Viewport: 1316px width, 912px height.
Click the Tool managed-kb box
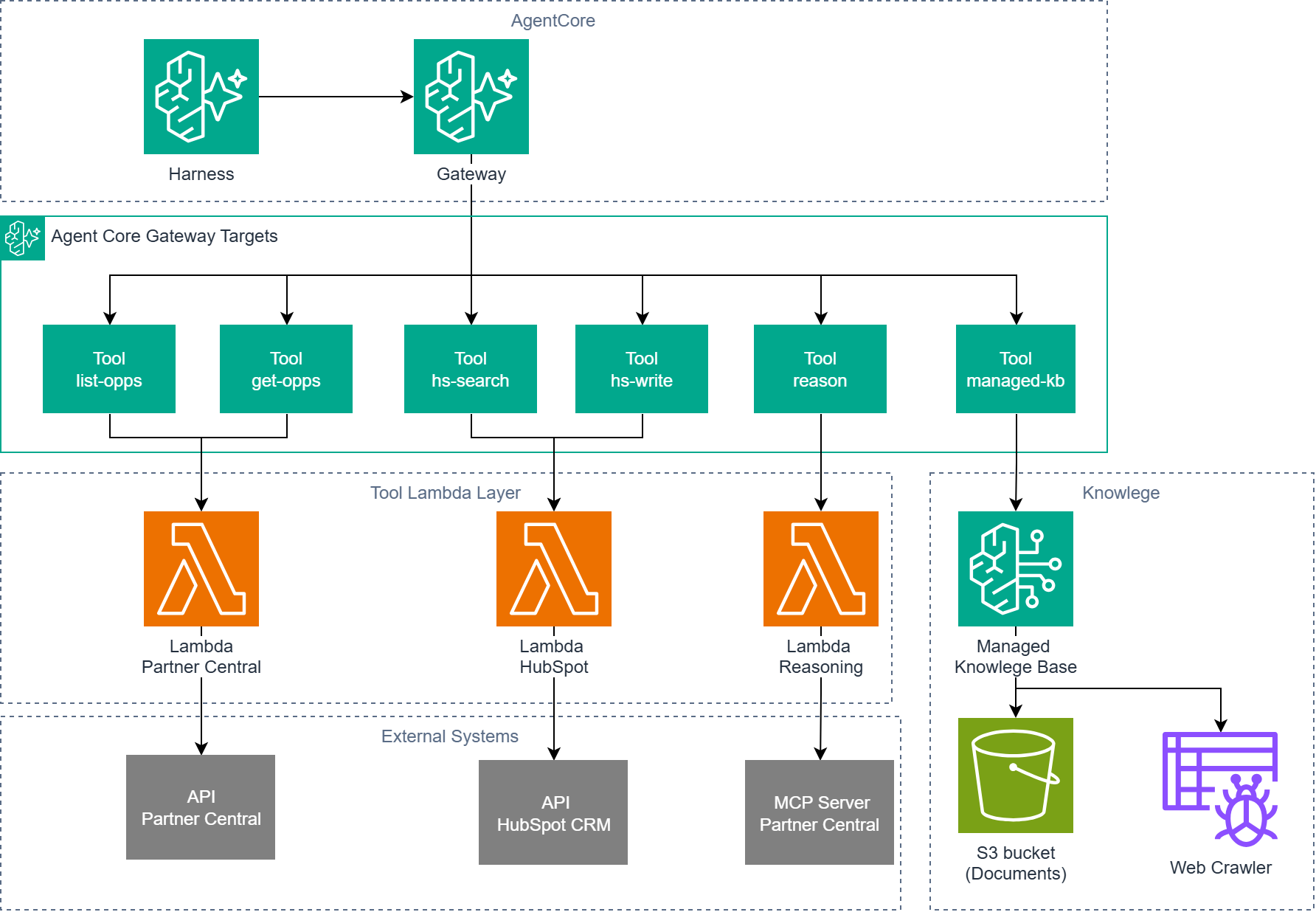[1016, 369]
